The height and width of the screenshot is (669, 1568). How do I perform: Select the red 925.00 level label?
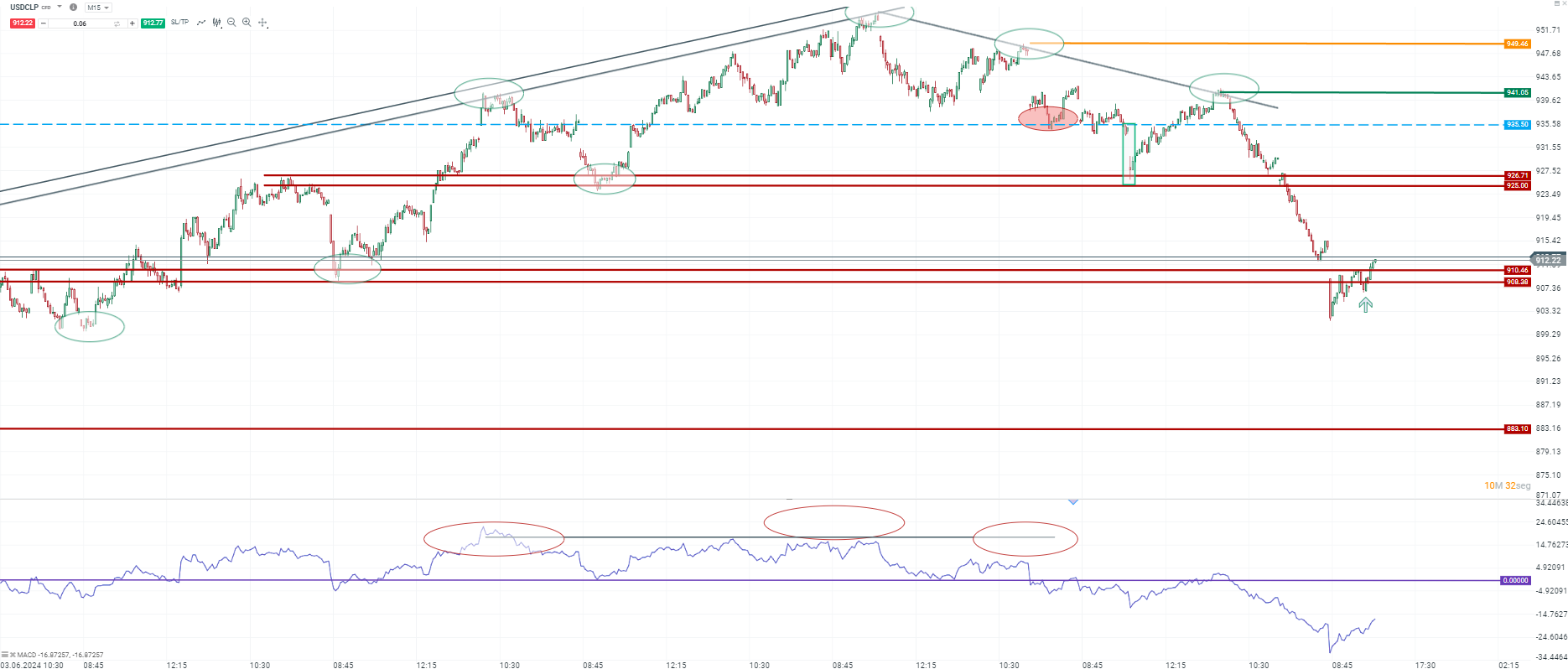pyautogui.click(x=1517, y=185)
